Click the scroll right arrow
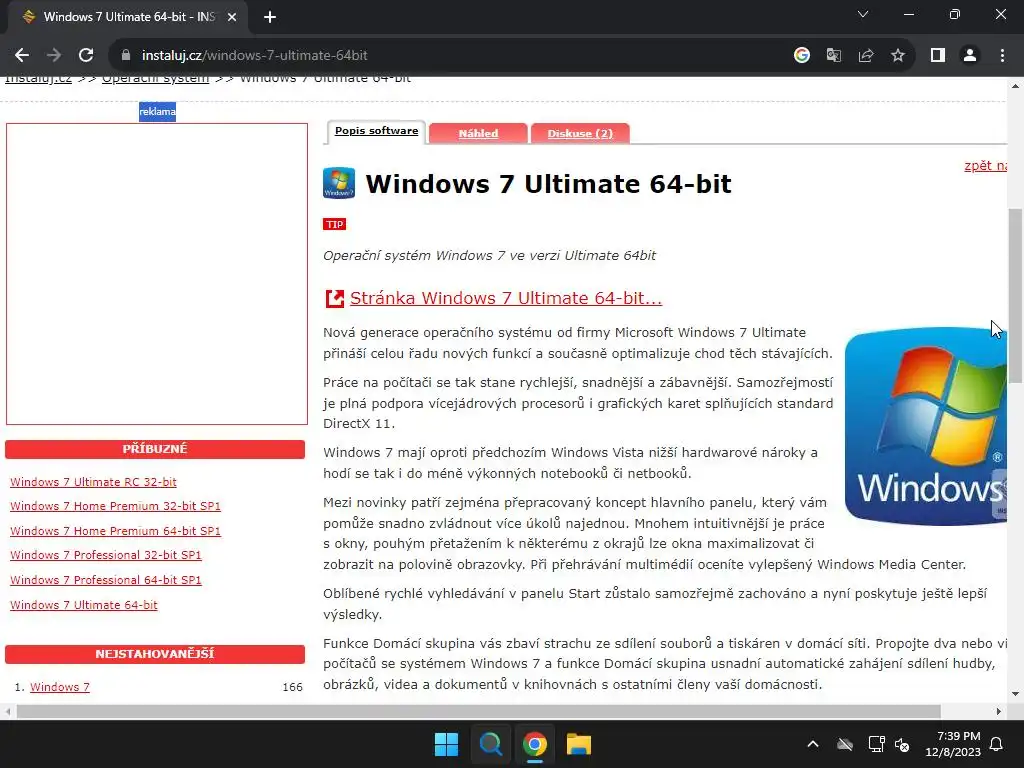Screen dimensions: 1024x768 coord(999,711)
